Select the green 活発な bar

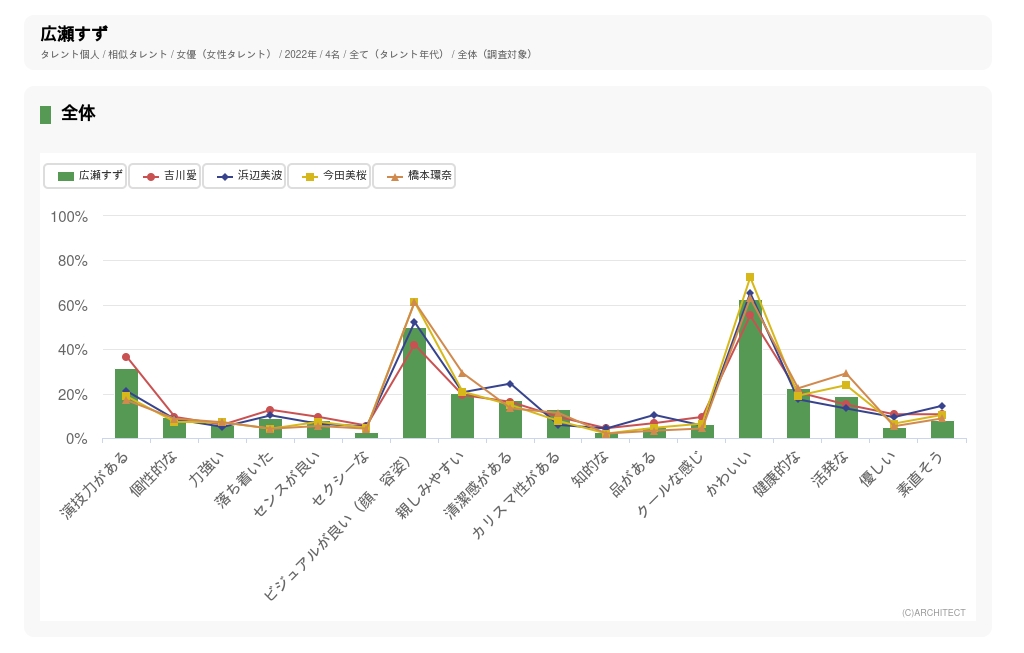(846, 418)
